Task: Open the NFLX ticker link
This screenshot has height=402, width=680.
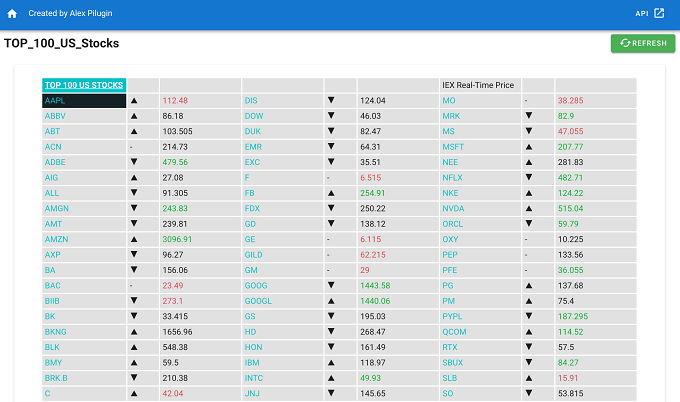Action: (452, 178)
